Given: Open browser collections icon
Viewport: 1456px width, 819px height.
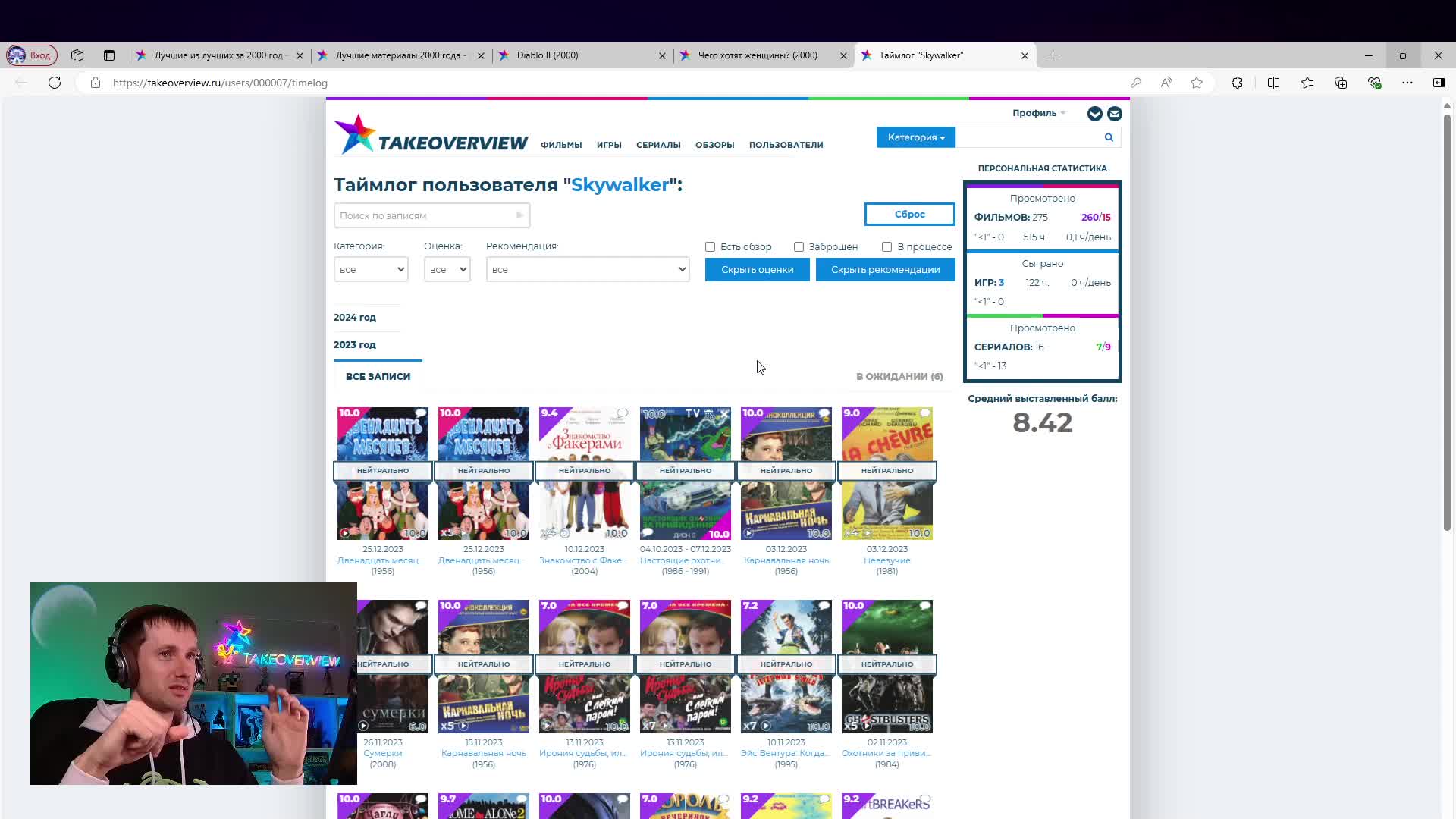Looking at the screenshot, I should pyautogui.click(x=1341, y=83).
